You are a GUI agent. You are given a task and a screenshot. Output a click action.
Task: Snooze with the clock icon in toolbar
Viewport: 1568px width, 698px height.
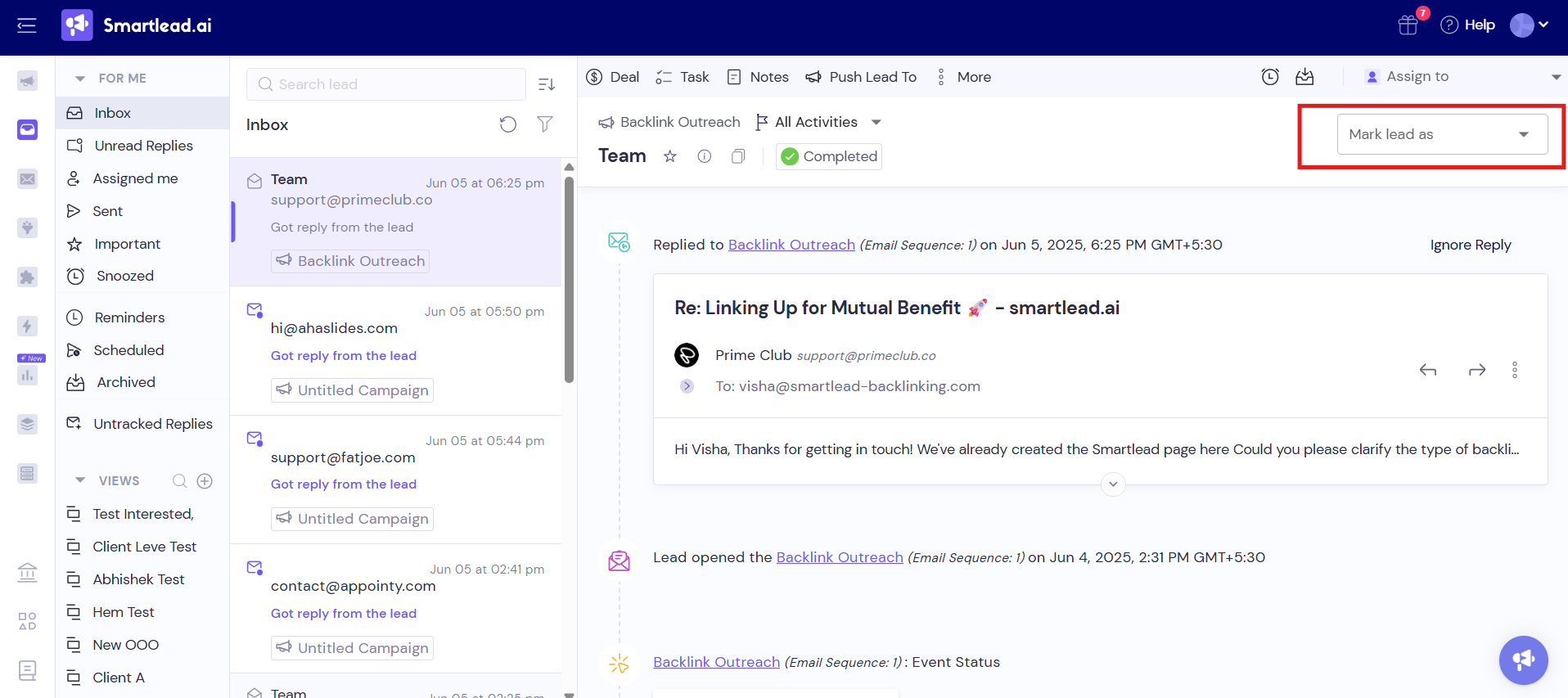pos(1270,77)
